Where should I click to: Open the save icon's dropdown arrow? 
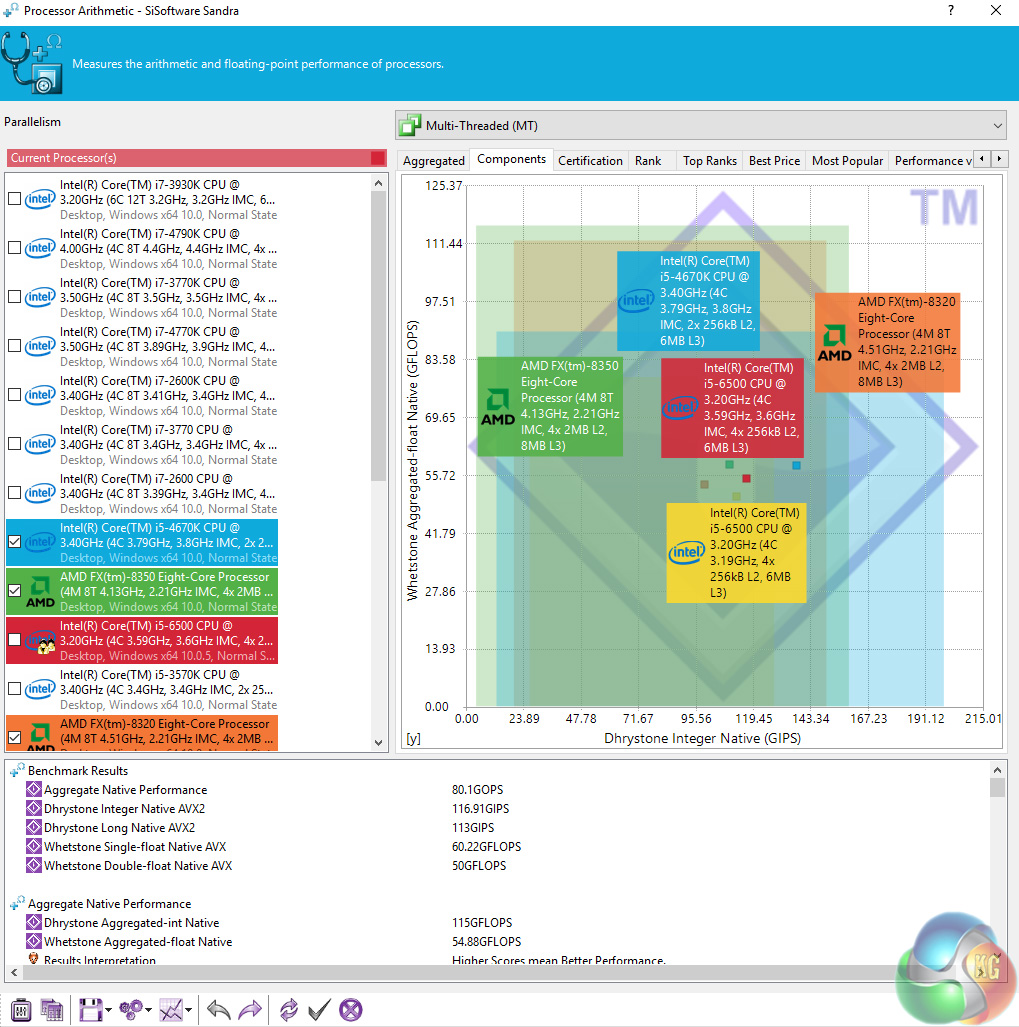point(108,1010)
